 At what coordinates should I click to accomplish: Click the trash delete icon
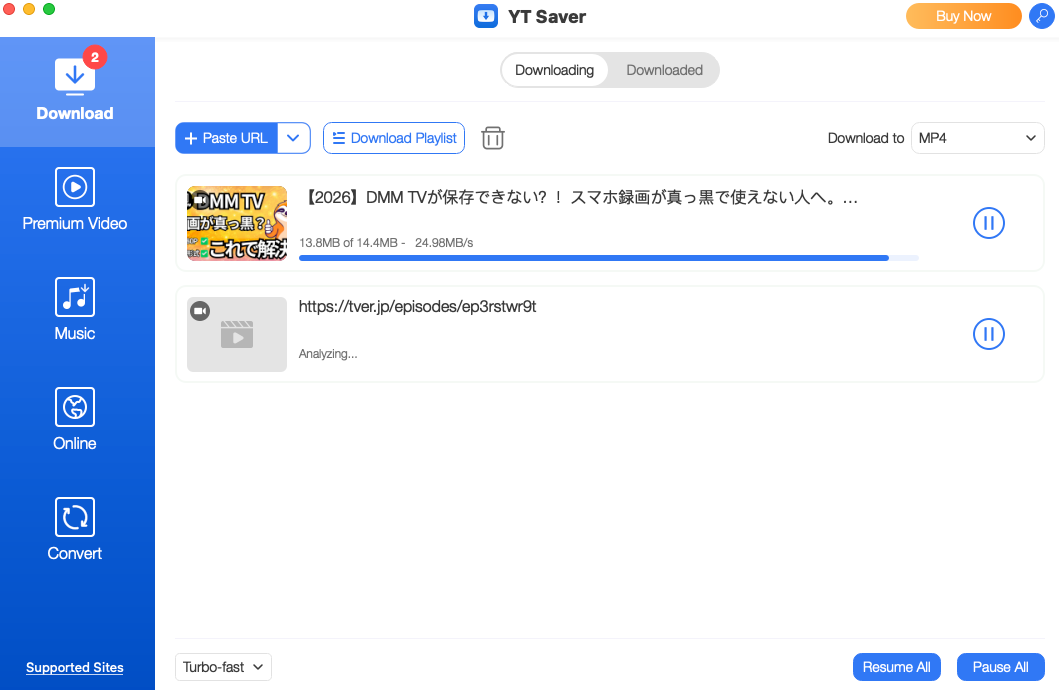pyautogui.click(x=493, y=138)
